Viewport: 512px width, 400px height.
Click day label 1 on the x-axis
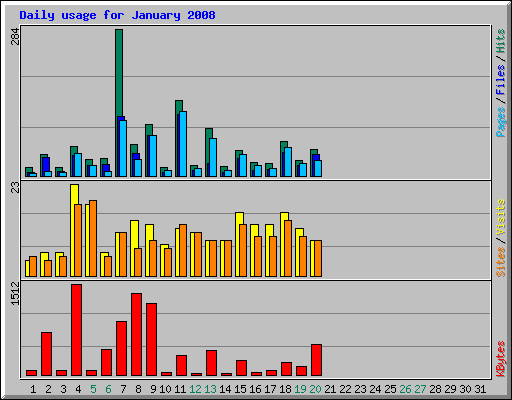coord(33,389)
